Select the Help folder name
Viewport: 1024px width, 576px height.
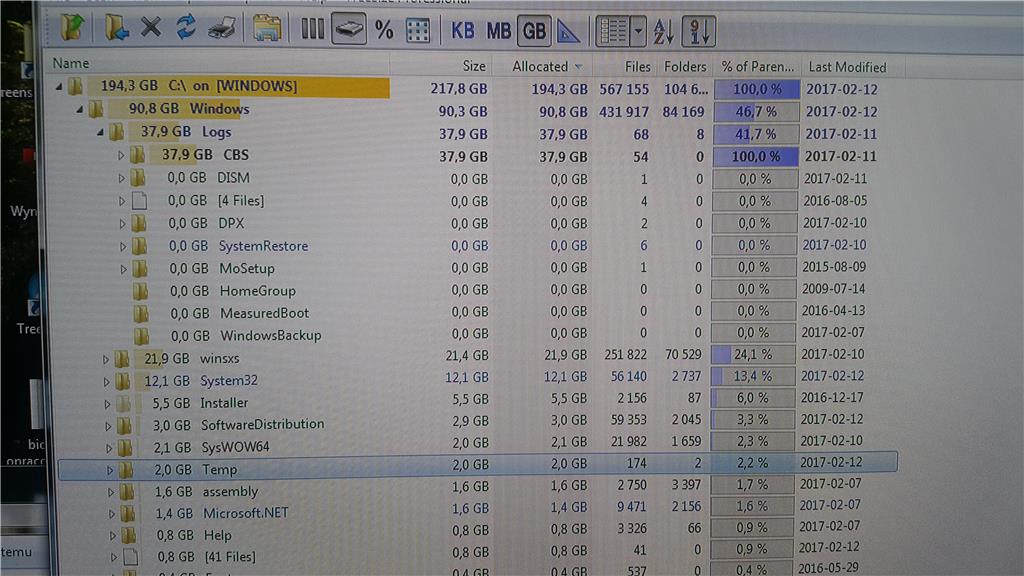(x=217, y=535)
